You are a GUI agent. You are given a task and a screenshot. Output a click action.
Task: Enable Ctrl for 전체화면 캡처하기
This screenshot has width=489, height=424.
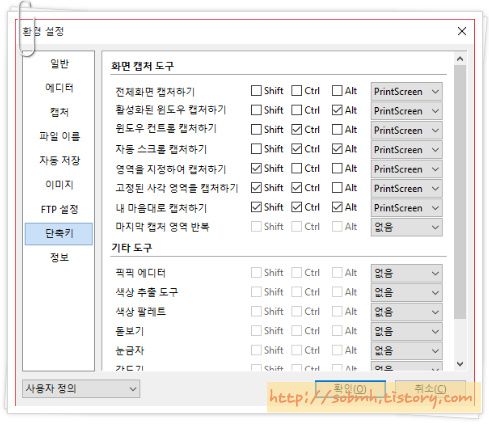tap(296, 91)
